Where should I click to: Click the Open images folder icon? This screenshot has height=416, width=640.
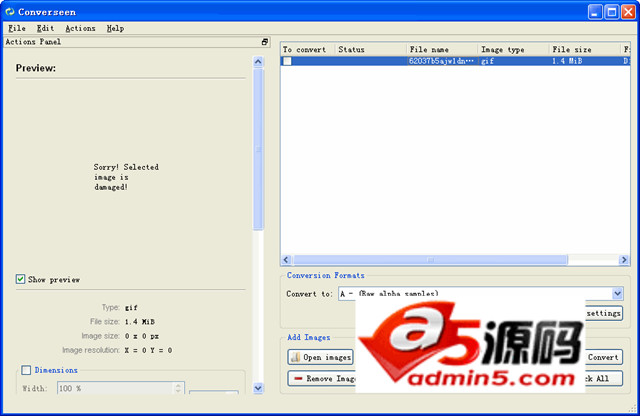point(296,357)
